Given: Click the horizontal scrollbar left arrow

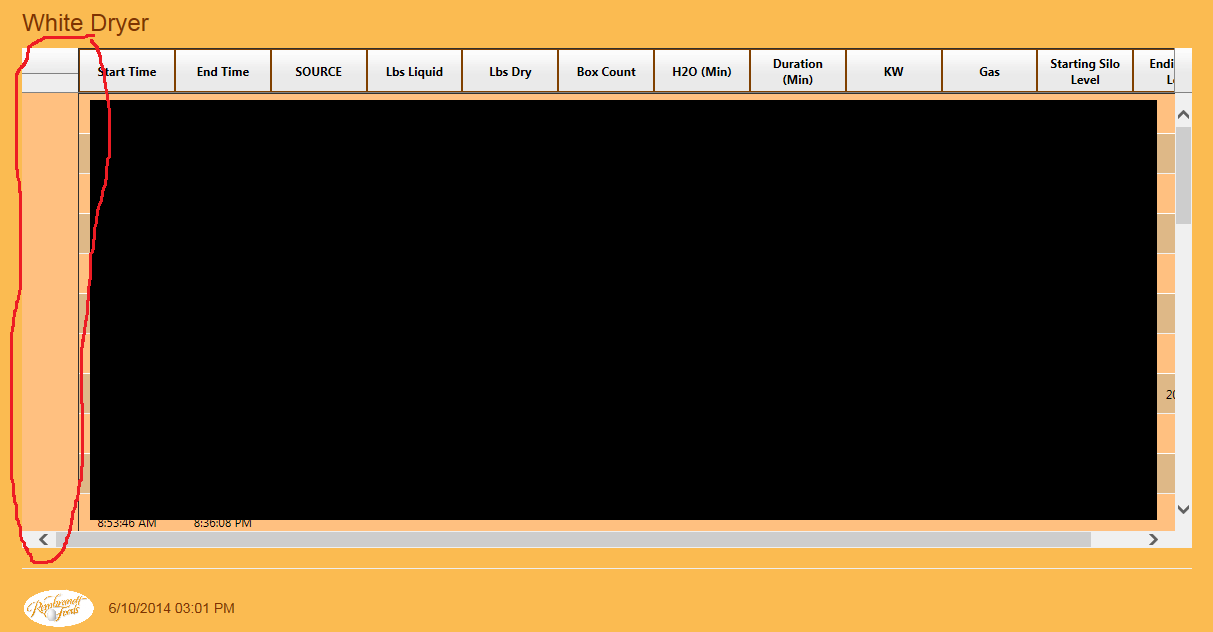Looking at the screenshot, I should click(x=43, y=539).
